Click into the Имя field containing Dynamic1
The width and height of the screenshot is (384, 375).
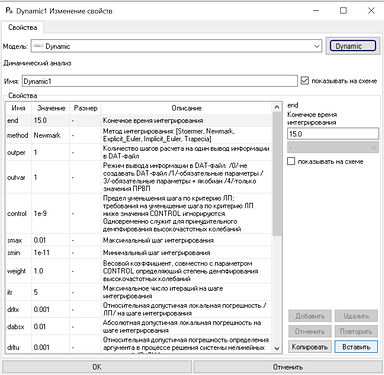coord(160,81)
